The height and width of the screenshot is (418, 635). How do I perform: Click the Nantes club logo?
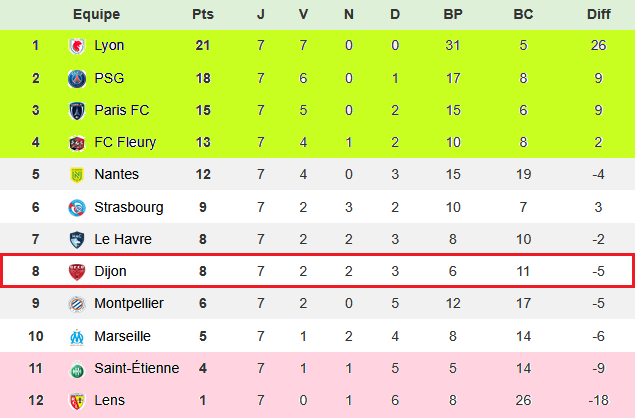76,174
